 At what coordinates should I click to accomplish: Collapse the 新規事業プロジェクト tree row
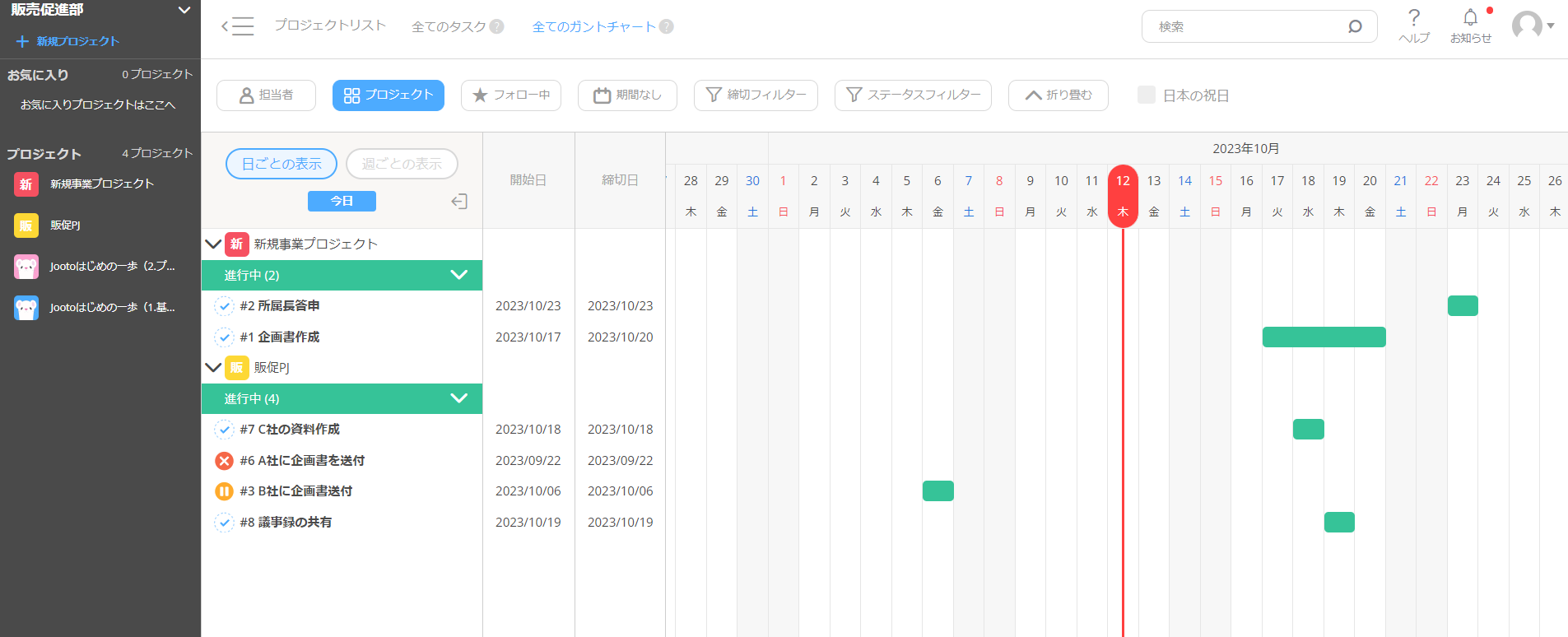click(213, 244)
